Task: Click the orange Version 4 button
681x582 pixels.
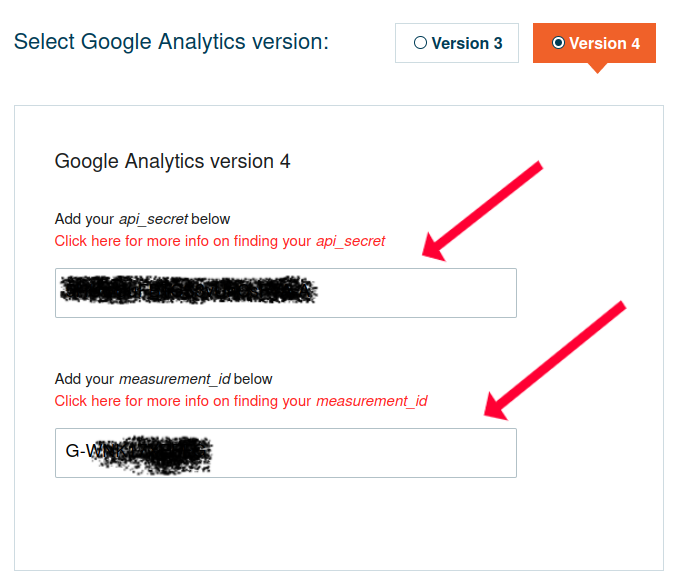Action: 594,43
